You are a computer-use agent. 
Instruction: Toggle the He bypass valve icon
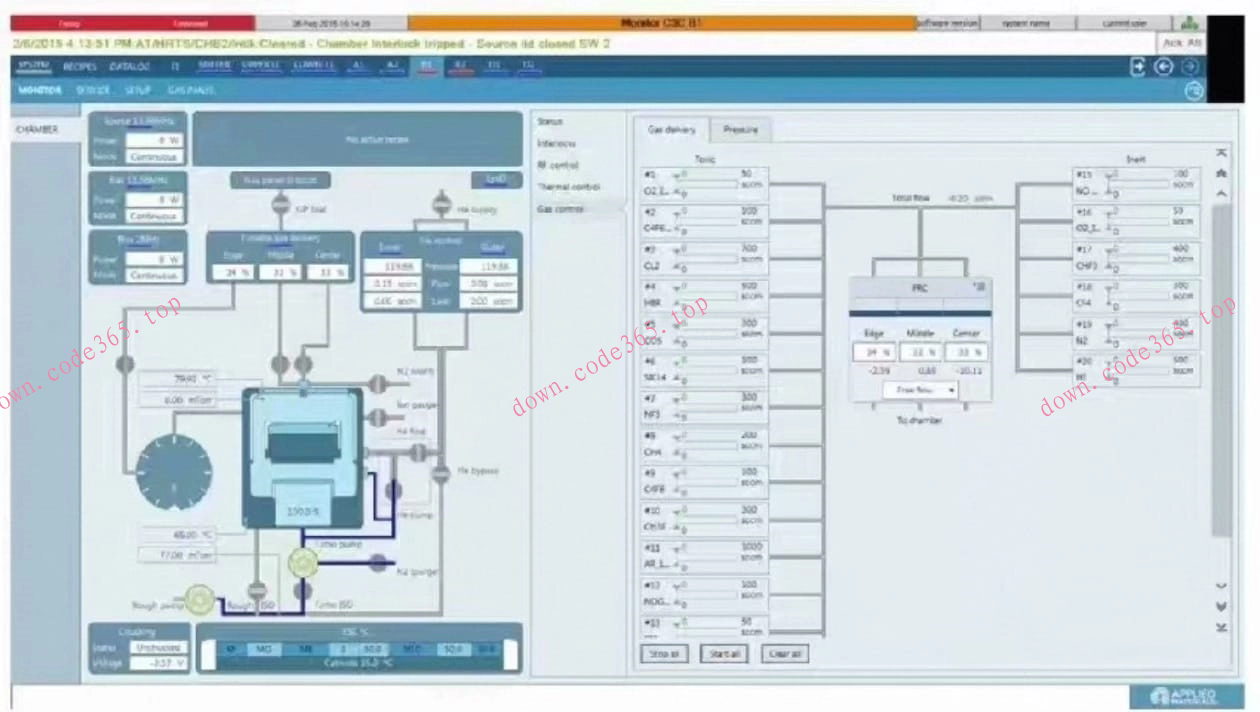(441, 473)
